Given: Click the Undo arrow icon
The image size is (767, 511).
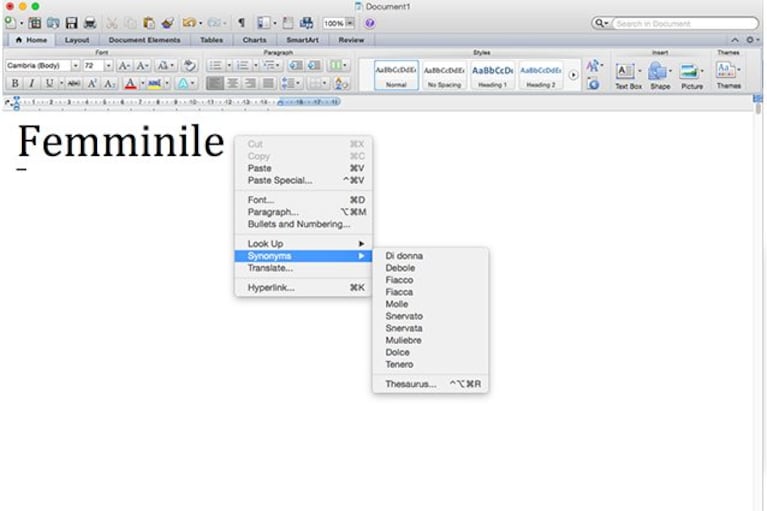Looking at the screenshot, I should coord(188,23).
